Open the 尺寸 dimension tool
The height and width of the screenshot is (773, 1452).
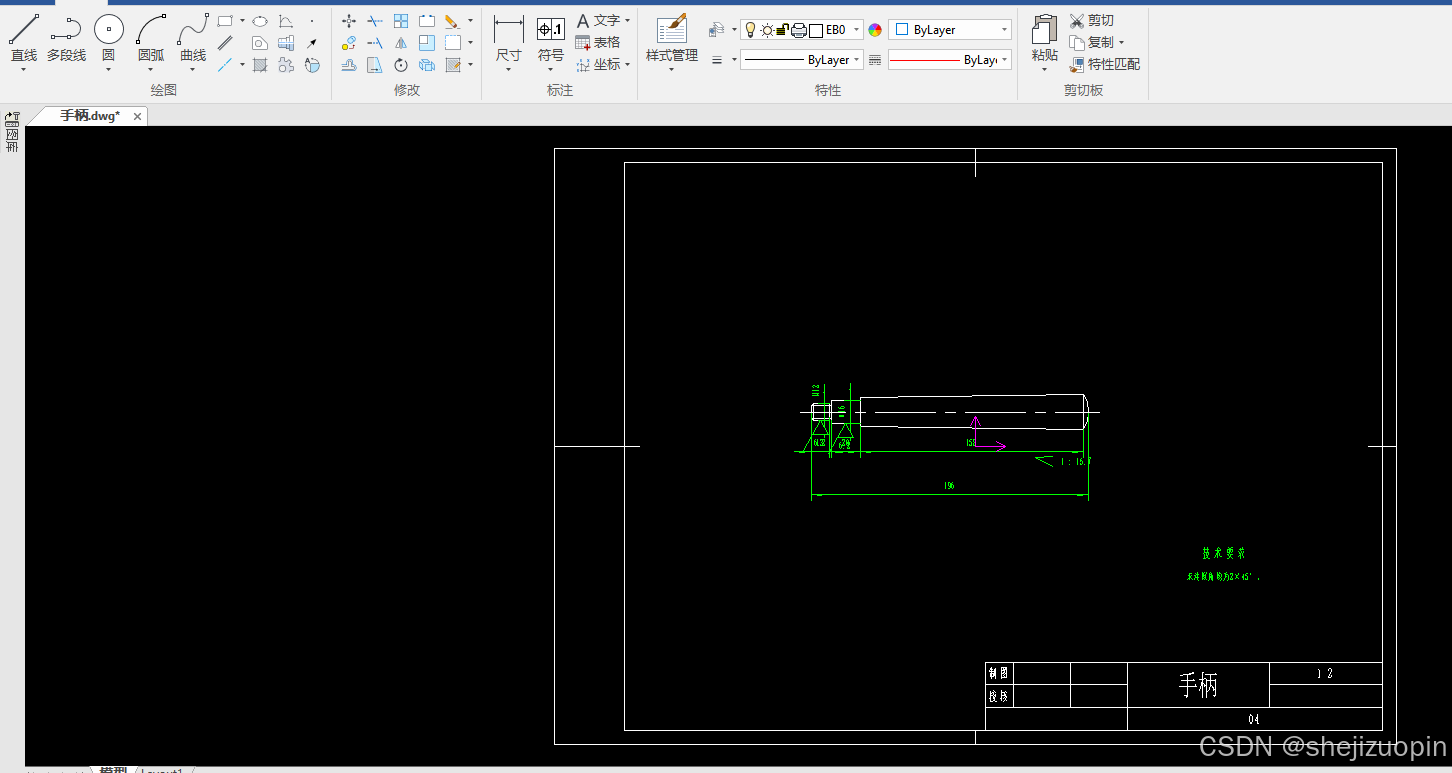509,38
